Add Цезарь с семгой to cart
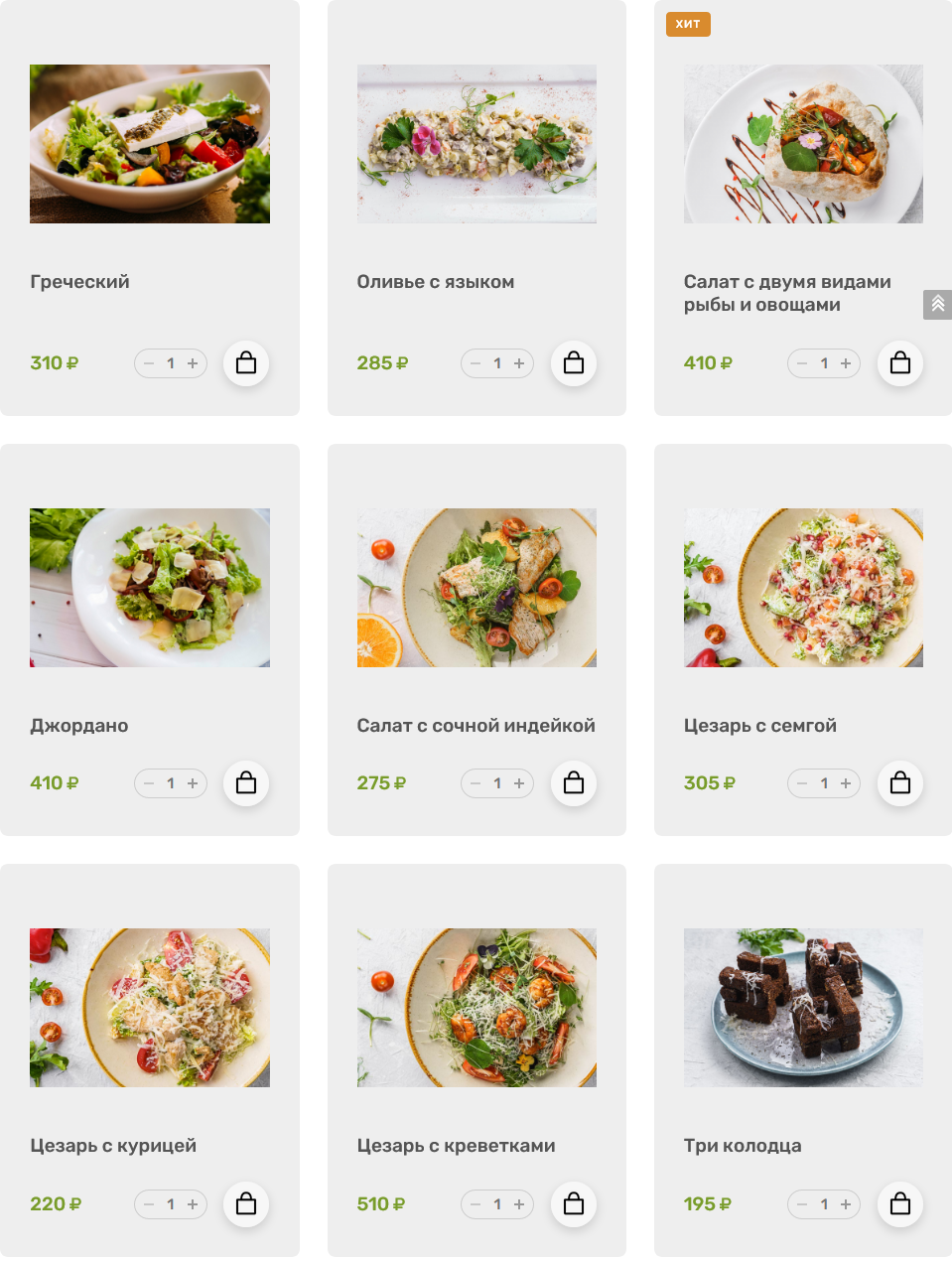The height and width of the screenshot is (1261, 952). 900,783
